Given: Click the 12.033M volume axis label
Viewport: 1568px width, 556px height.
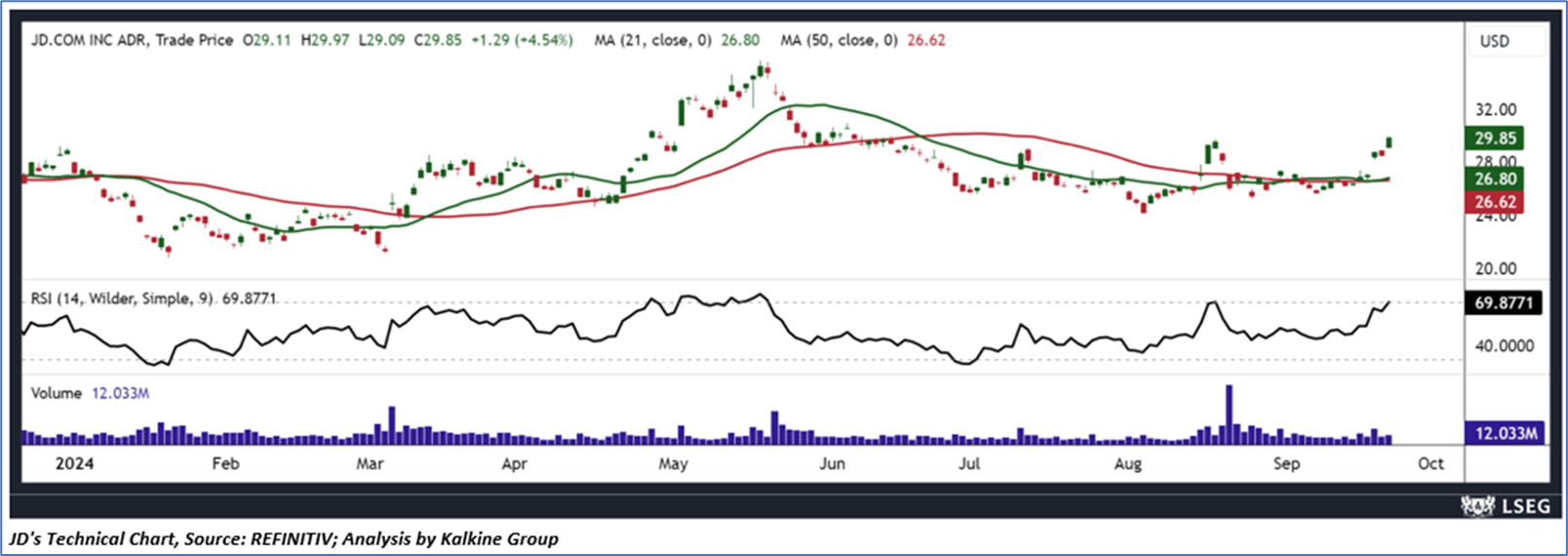Looking at the screenshot, I should point(1506,432).
